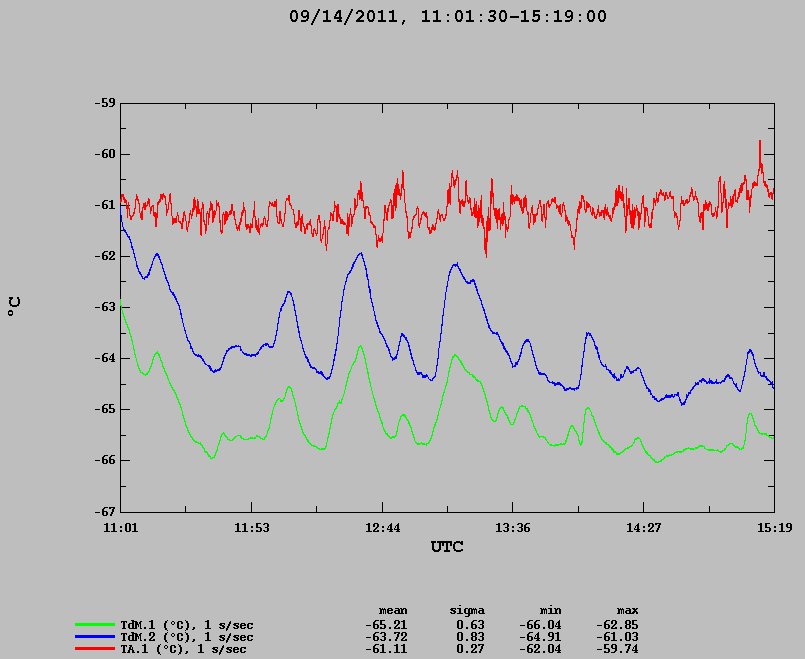Click the TdM.2 mean value -63.72
Screen dimensions: 805x659
[x=386, y=637]
